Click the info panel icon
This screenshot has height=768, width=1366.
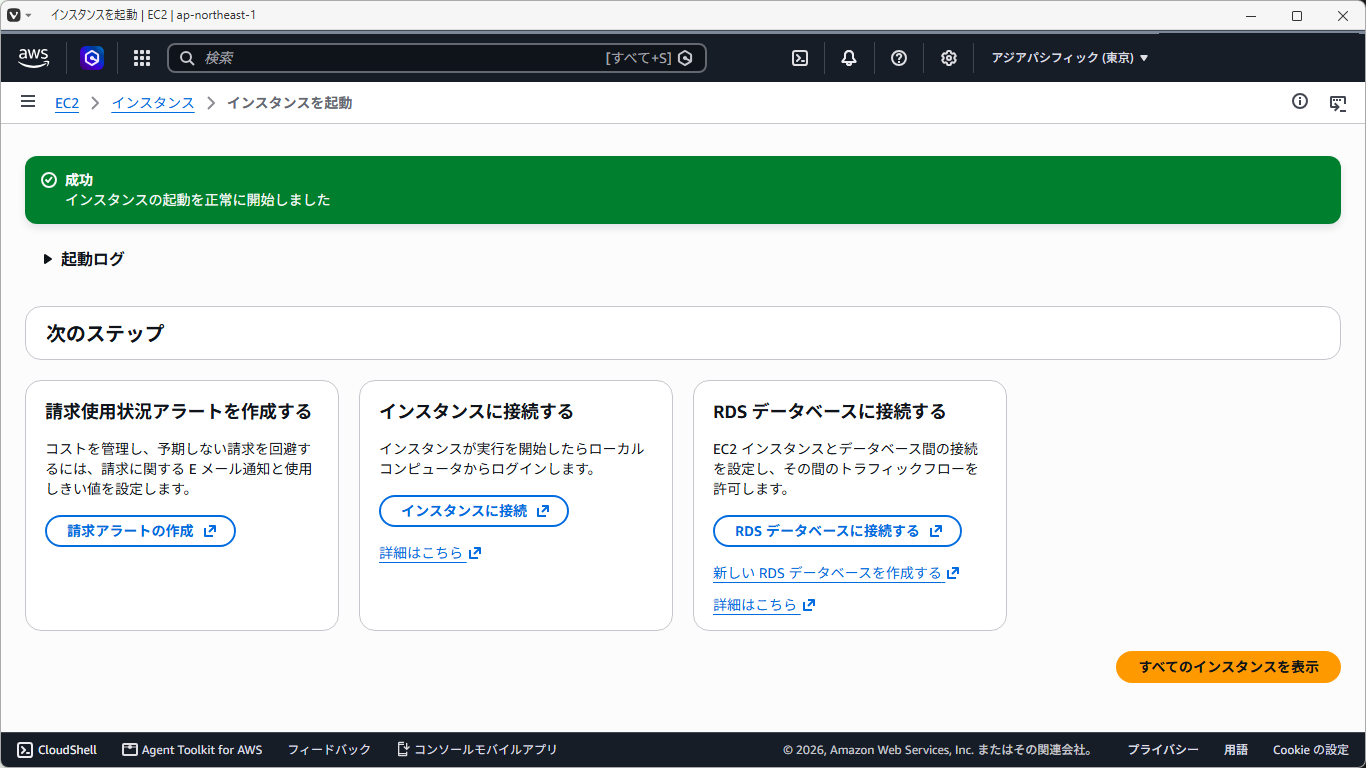pos(1300,101)
